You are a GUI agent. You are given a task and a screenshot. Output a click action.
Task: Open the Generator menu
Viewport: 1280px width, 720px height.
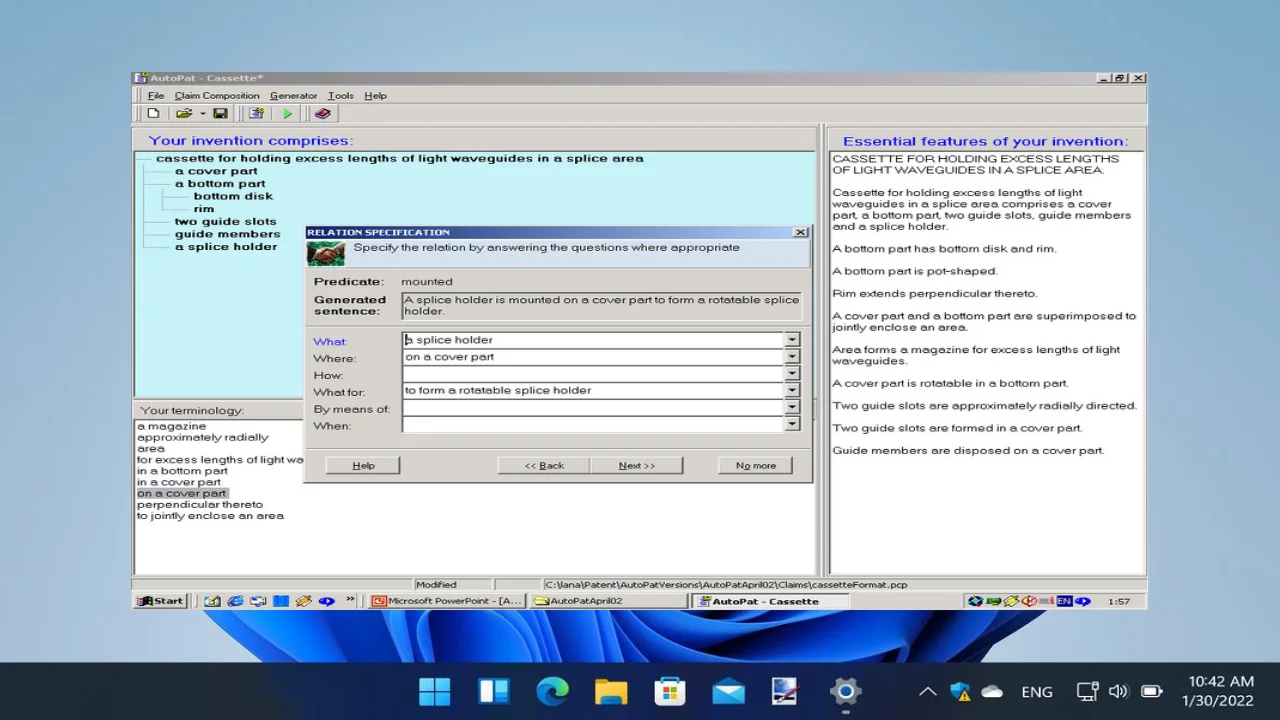click(293, 96)
